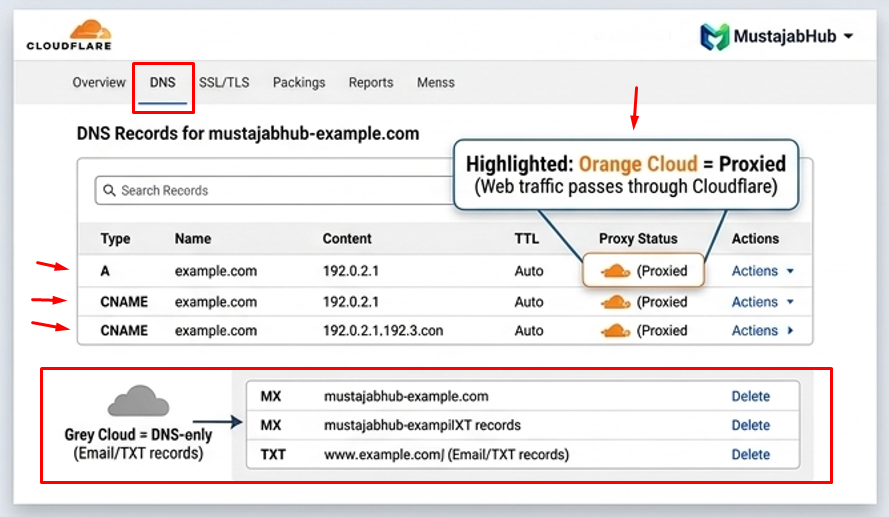Click the Content column header

tap(347, 239)
